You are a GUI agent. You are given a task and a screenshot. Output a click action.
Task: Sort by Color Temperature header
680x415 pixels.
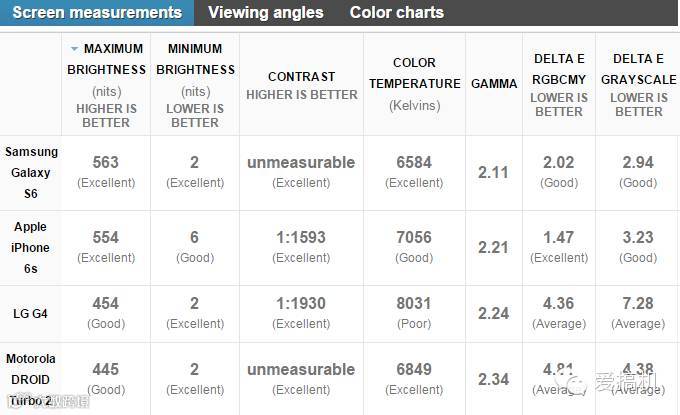414,73
